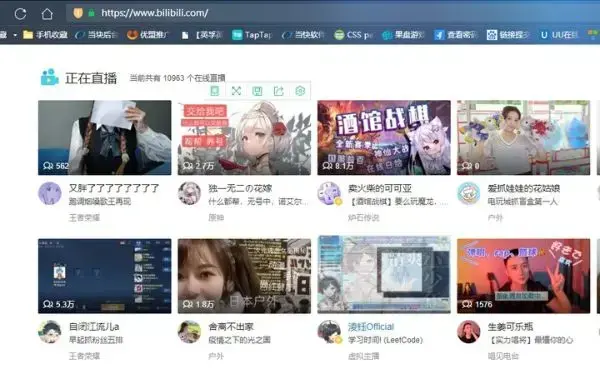Image resolution: width=600 pixels, height=379 pixels.
Task: Open the 自闭江流儿a game stream thumbnail
Action: tap(104, 276)
